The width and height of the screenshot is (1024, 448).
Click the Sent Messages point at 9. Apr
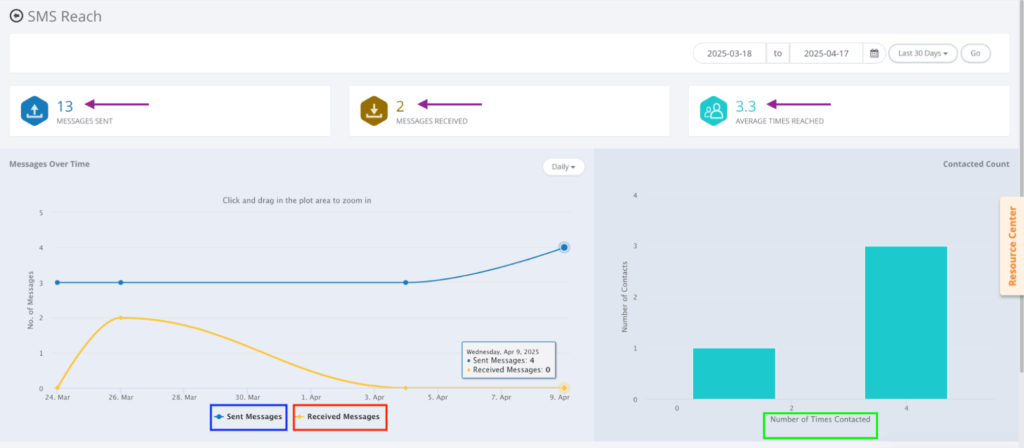point(564,248)
